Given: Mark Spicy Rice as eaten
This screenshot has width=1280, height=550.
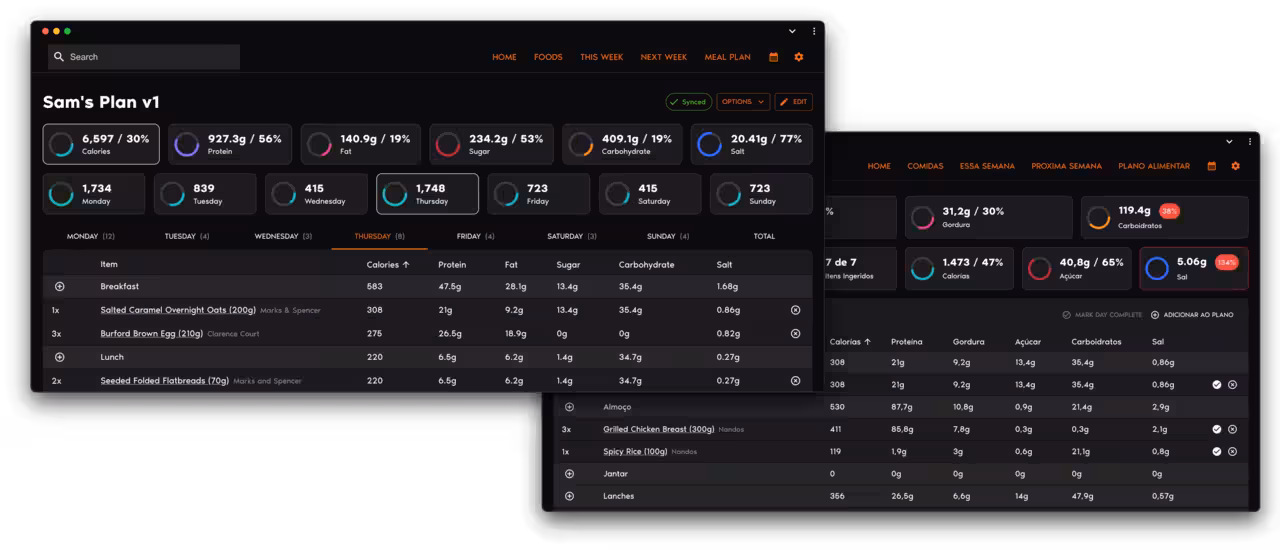Looking at the screenshot, I should (1217, 451).
